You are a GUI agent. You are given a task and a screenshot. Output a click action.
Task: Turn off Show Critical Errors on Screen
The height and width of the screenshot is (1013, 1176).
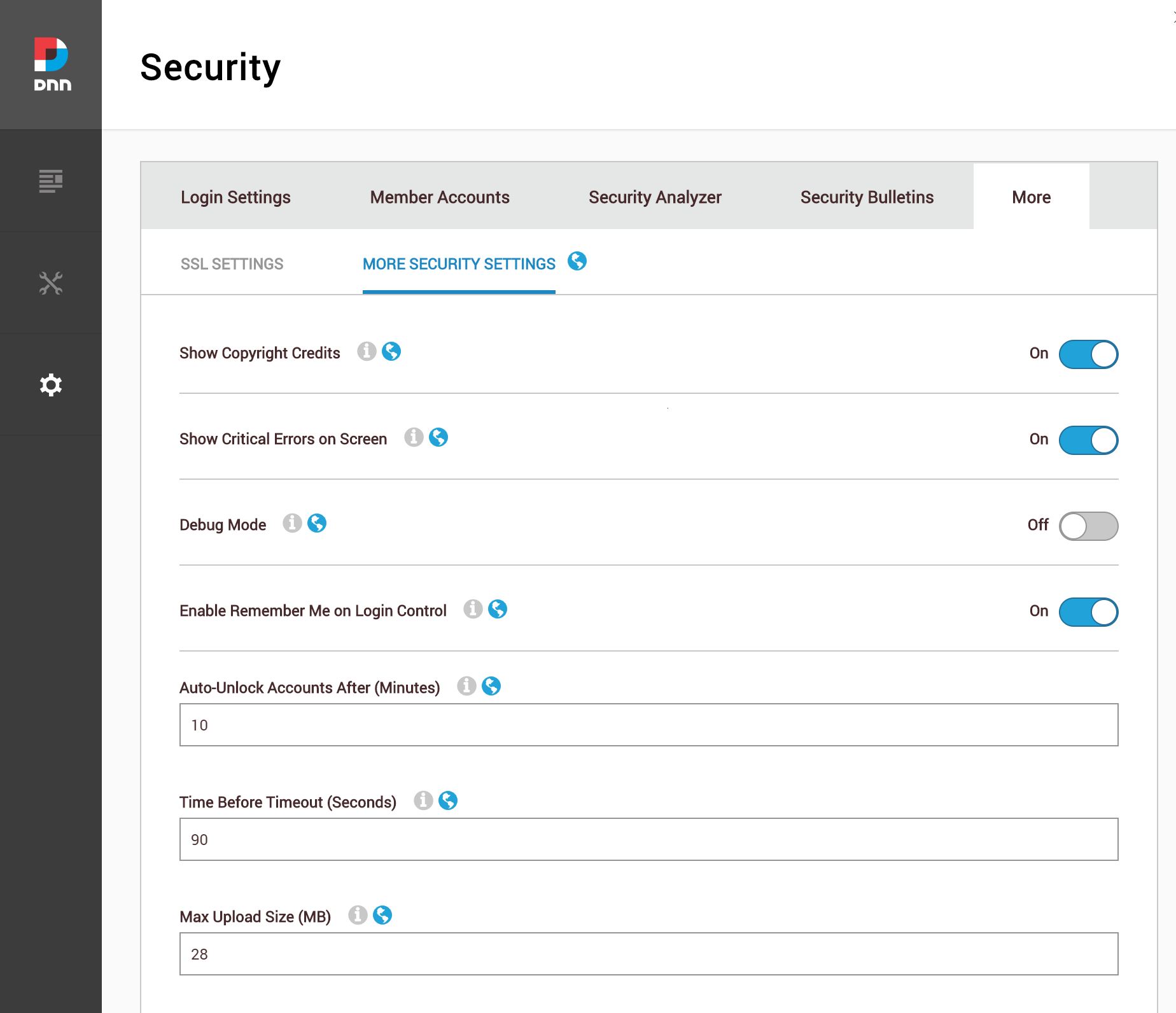pos(1088,440)
